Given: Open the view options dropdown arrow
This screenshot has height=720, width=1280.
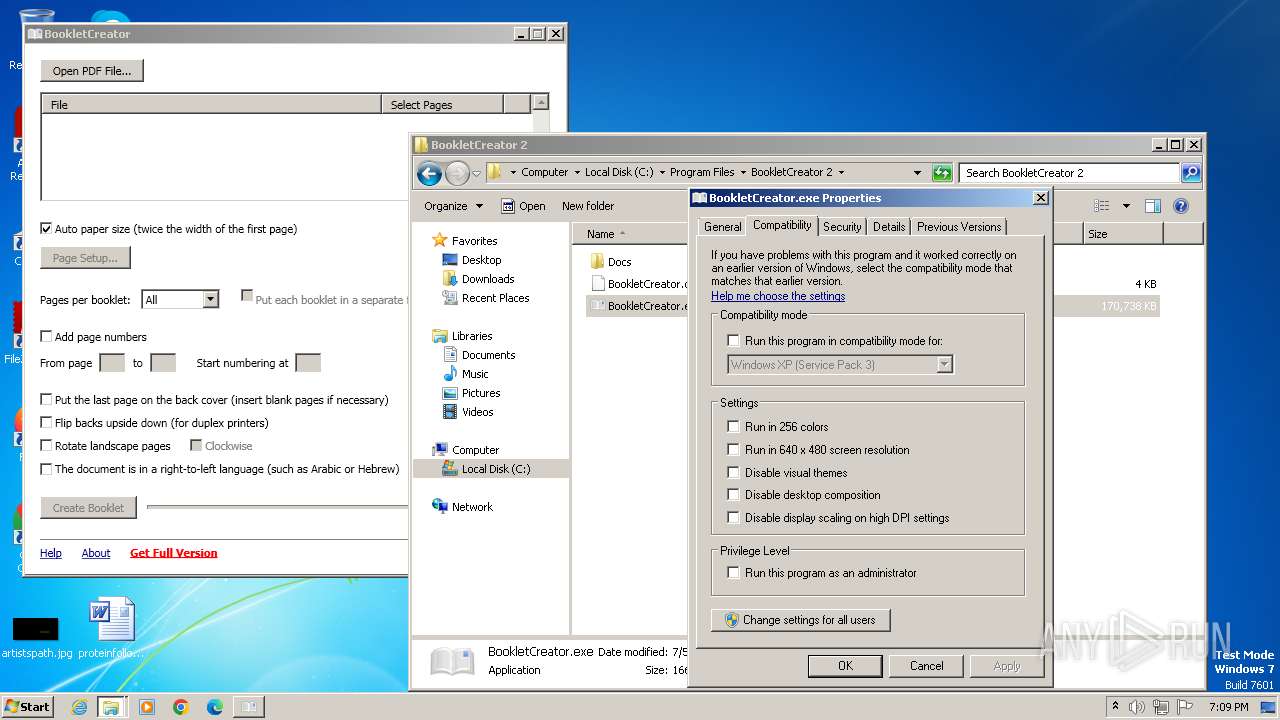Looking at the screenshot, I should click(x=1126, y=206).
